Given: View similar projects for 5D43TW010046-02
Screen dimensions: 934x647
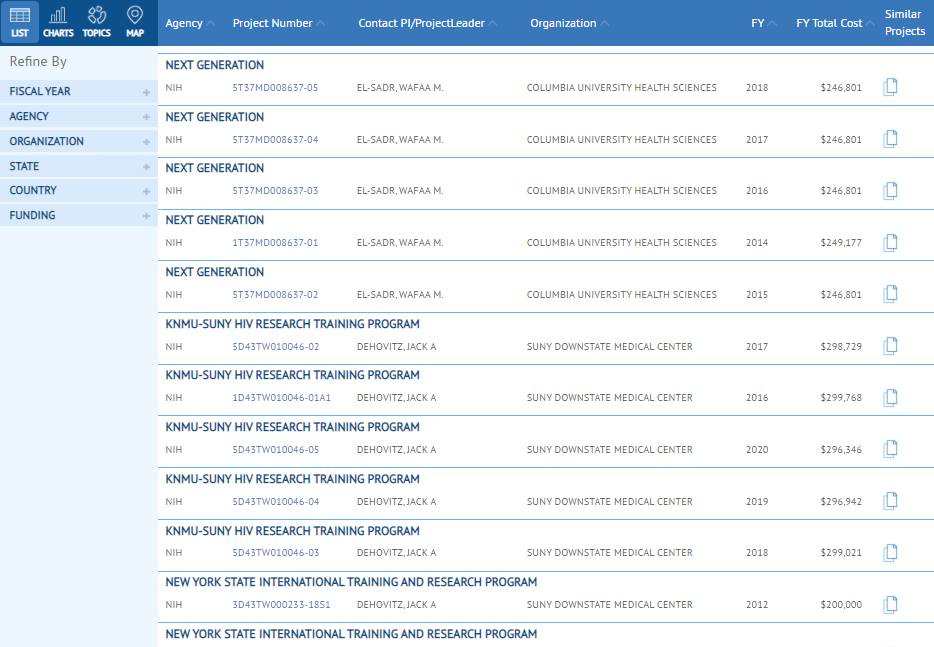Looking at the screenshot, I should 890,346.
